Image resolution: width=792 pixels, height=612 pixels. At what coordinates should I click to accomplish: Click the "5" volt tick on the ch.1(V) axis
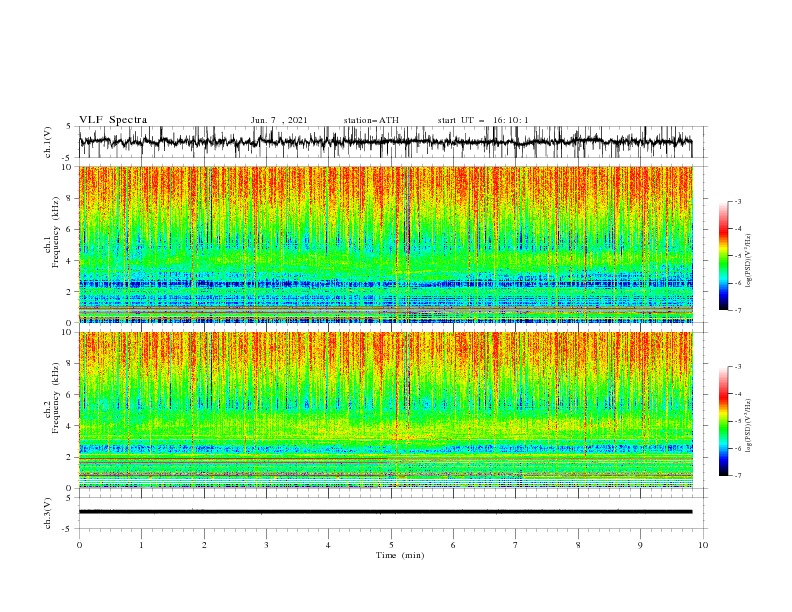coord(69,126)
